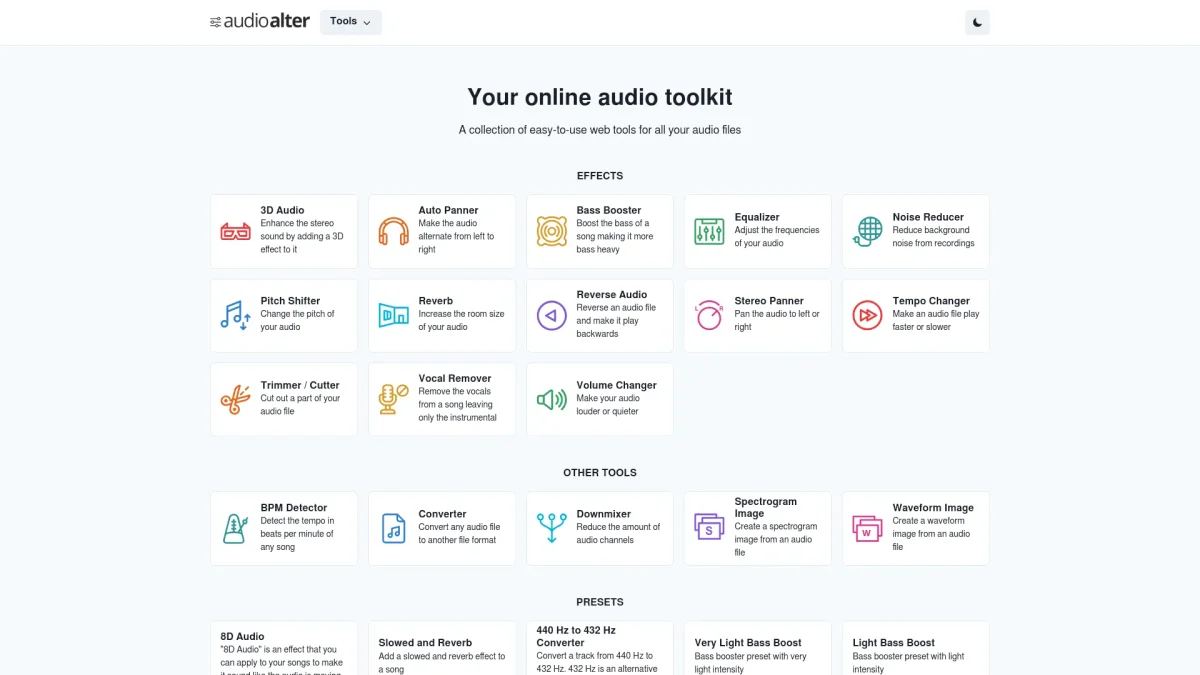Open the Volume Changer tool card
This screenshot has height=675, width=1200.
tap(600, 399)
